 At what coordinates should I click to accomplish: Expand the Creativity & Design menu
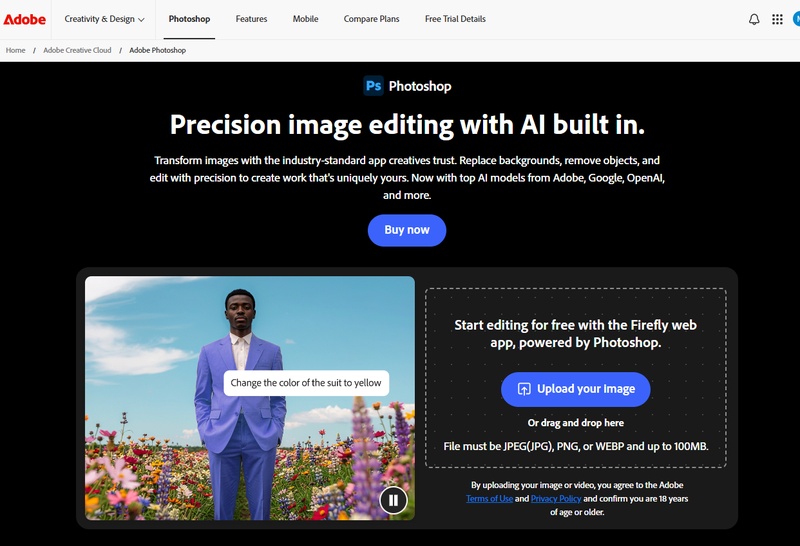click(x=104, y=19)
